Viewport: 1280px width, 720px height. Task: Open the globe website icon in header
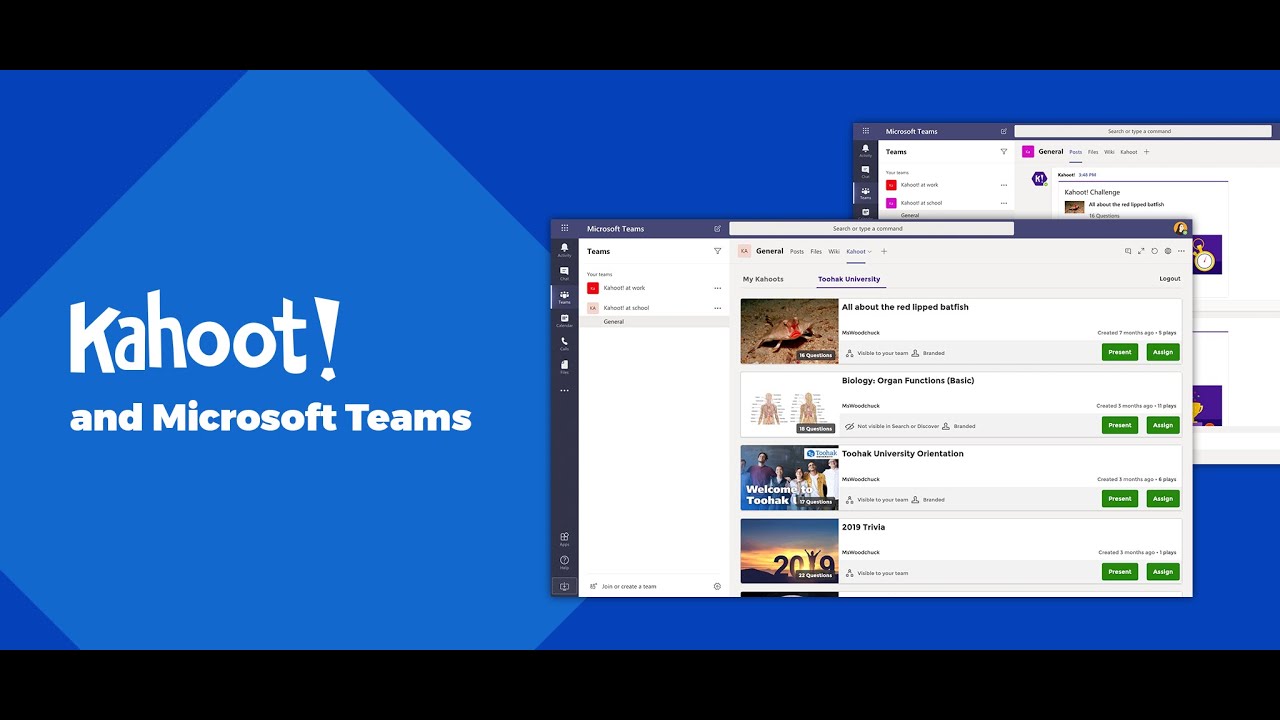(1167, 251)
